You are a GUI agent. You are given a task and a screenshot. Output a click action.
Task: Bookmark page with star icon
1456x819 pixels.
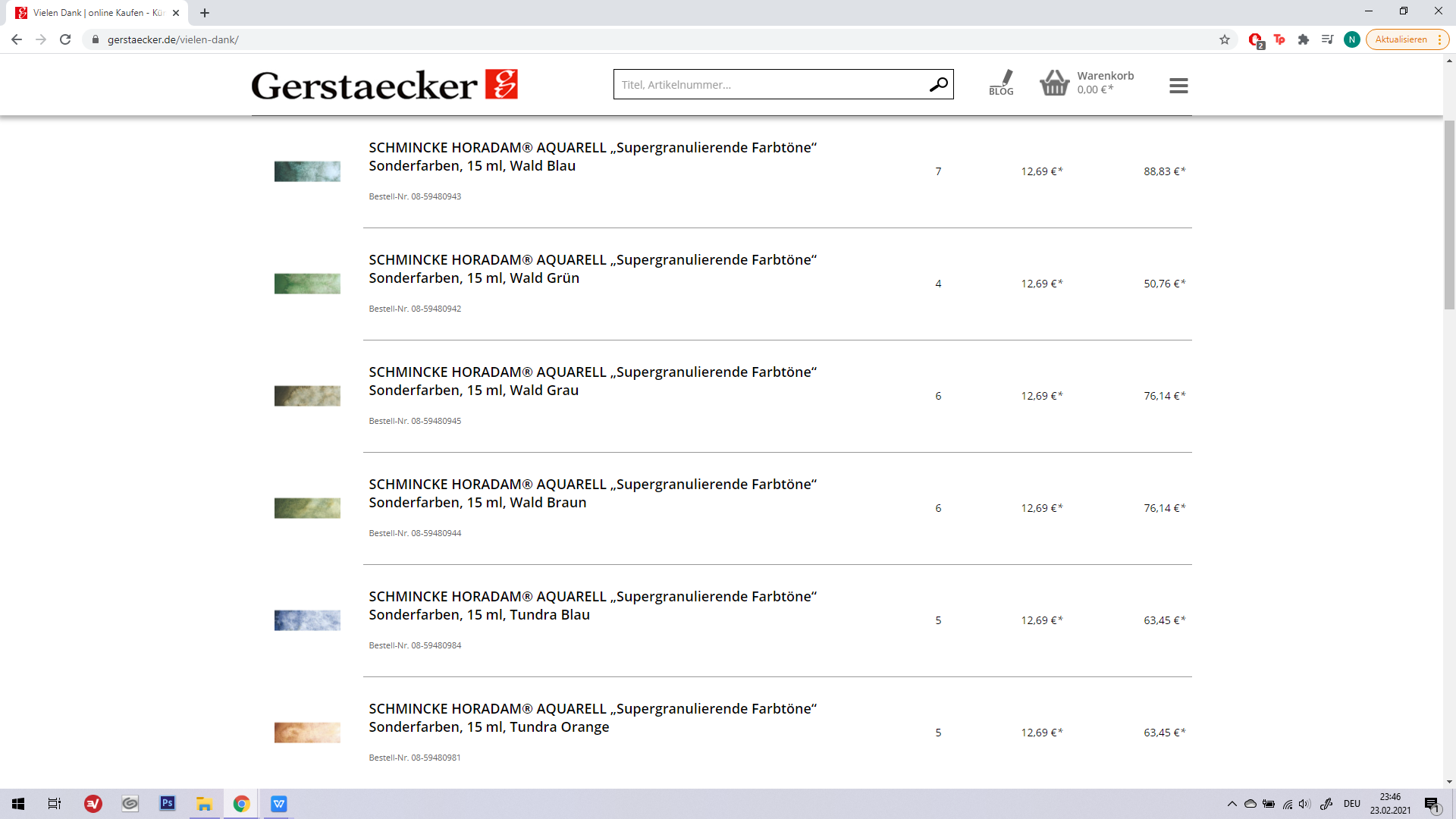point(1225,39)
